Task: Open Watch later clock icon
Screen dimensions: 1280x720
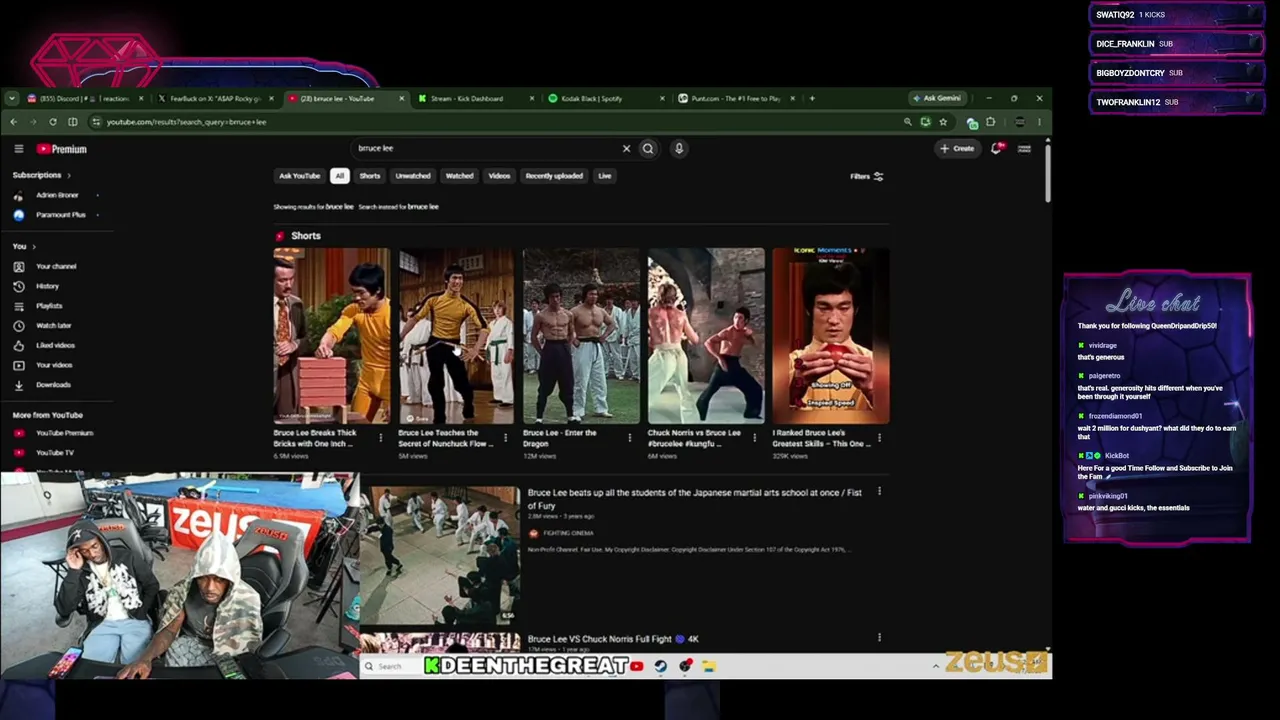Action: click(19, 325)
